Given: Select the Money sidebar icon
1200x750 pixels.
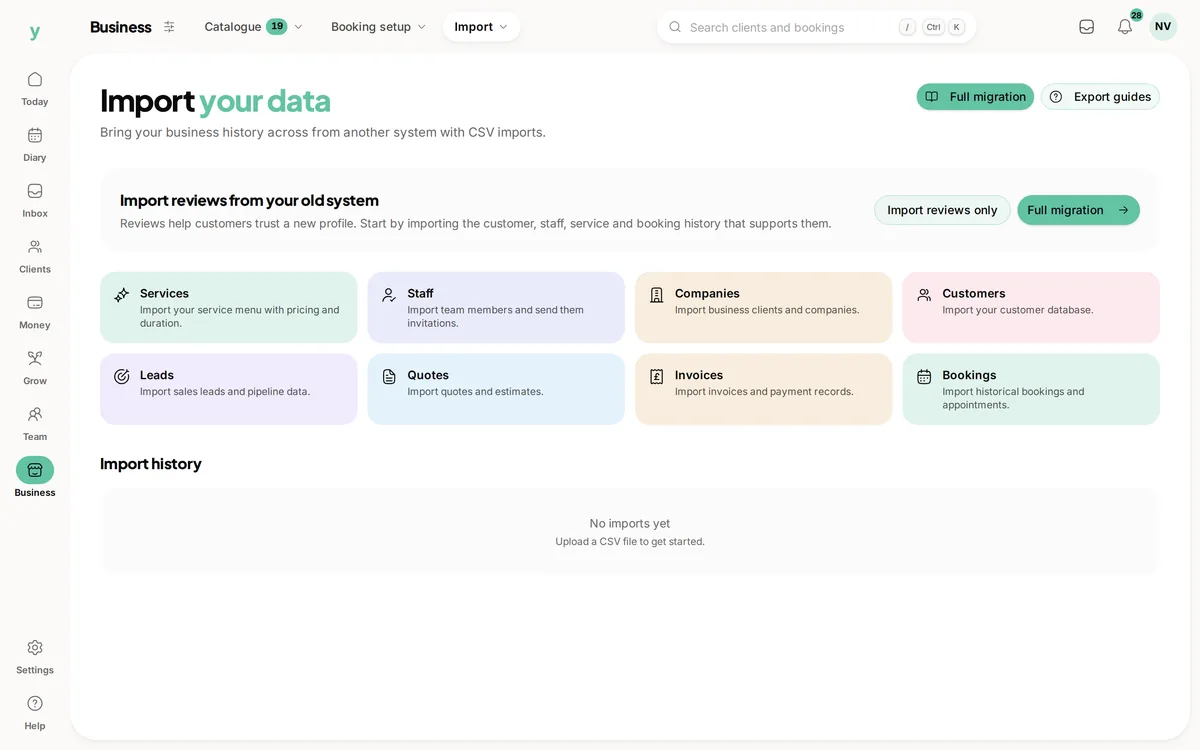Looking at the screenshot, I should (35, 303).
